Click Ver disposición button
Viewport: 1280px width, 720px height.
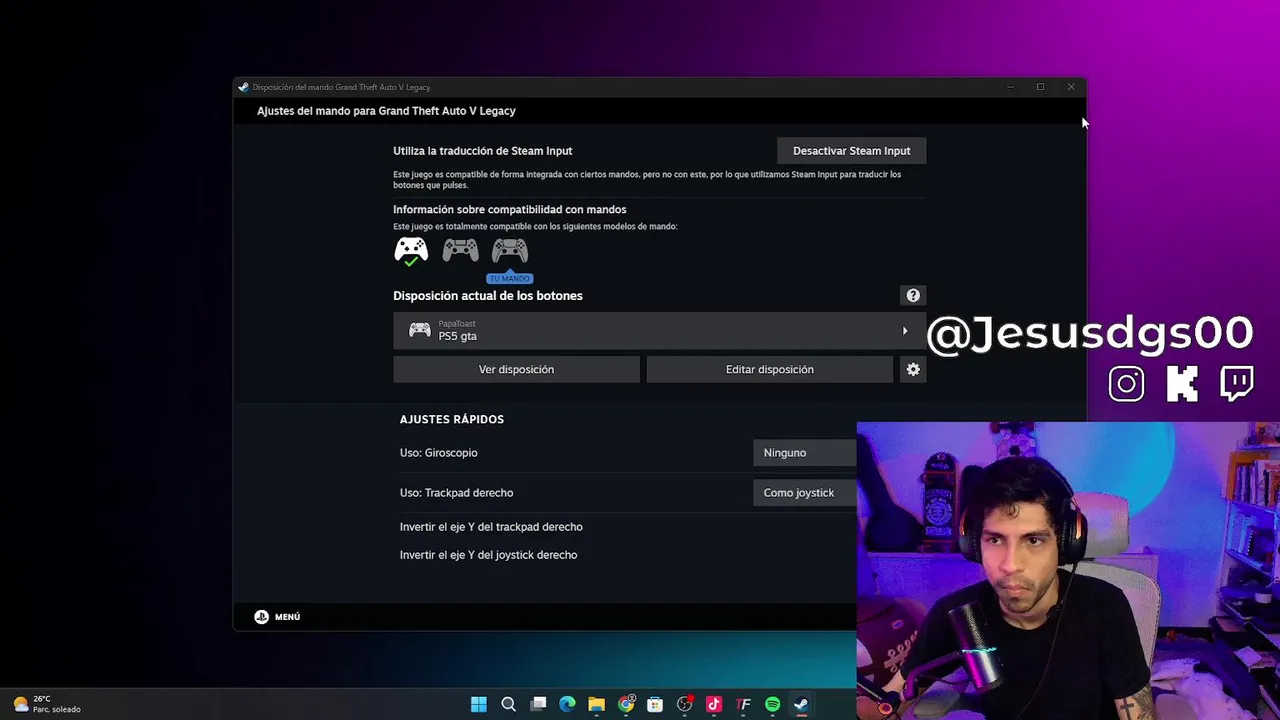(516, 369)
